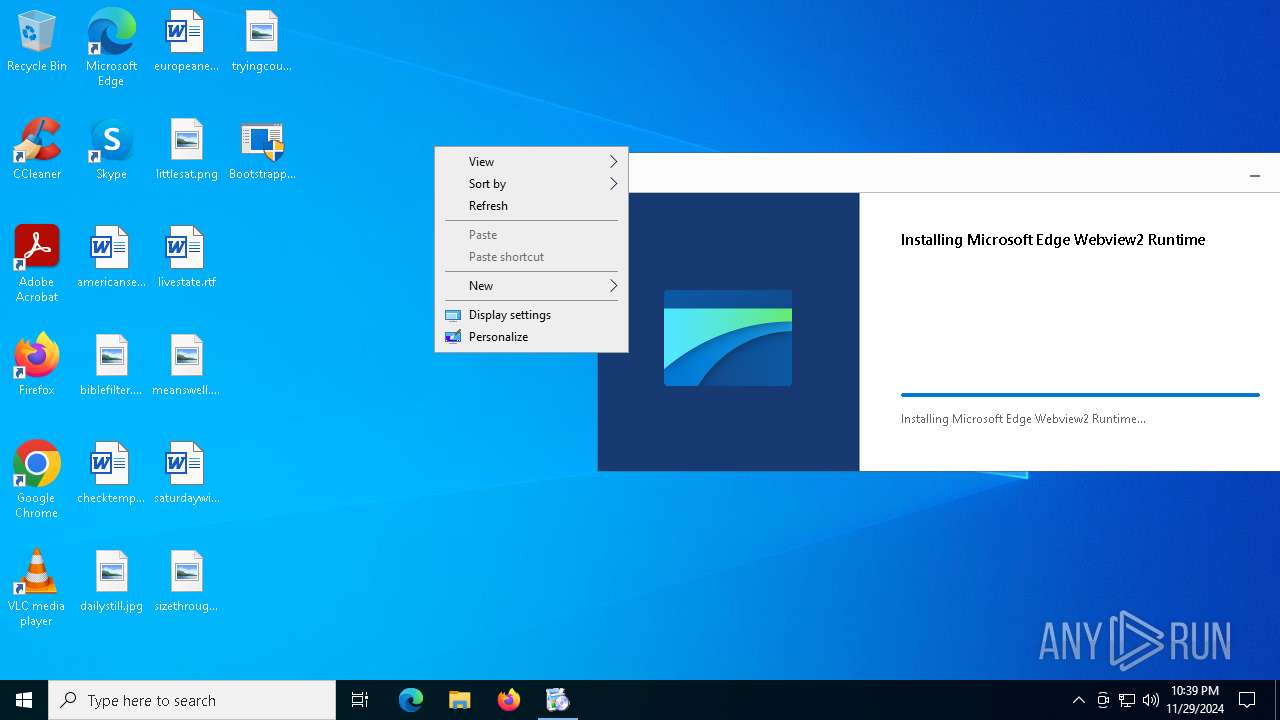Select the Bootstrapp... installer icon

pos(262,150)
